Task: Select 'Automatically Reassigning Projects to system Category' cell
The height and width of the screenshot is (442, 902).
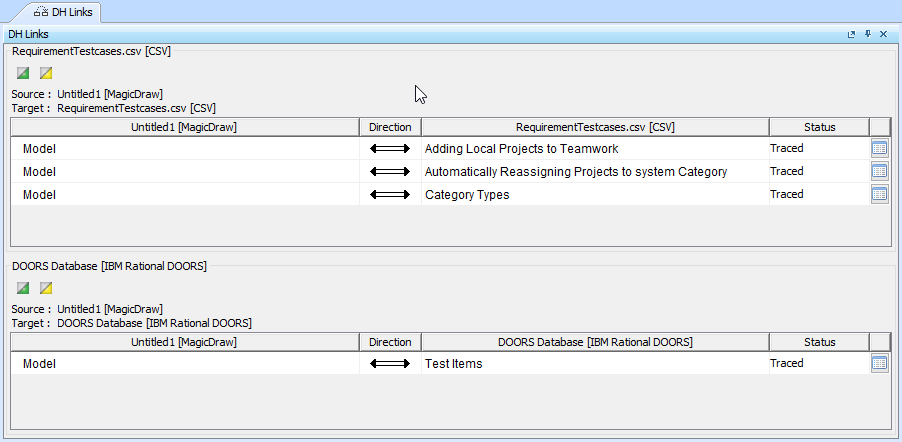Action: pos(595,172)
